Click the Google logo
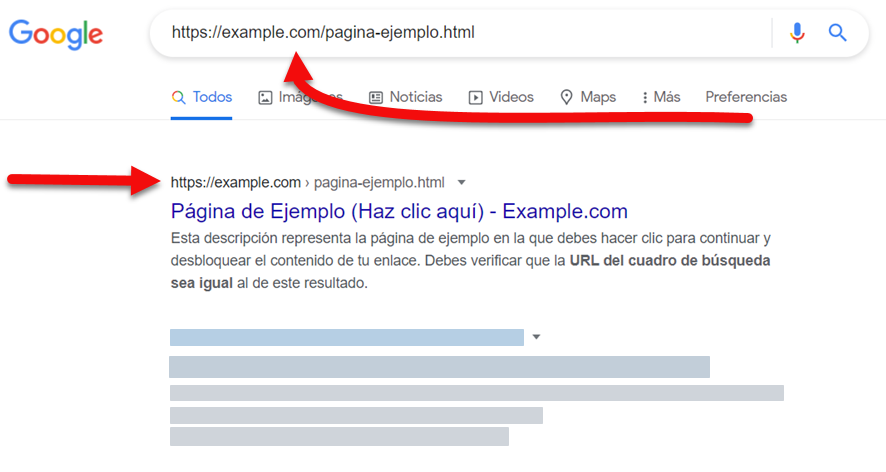 [x=56, y=34]
